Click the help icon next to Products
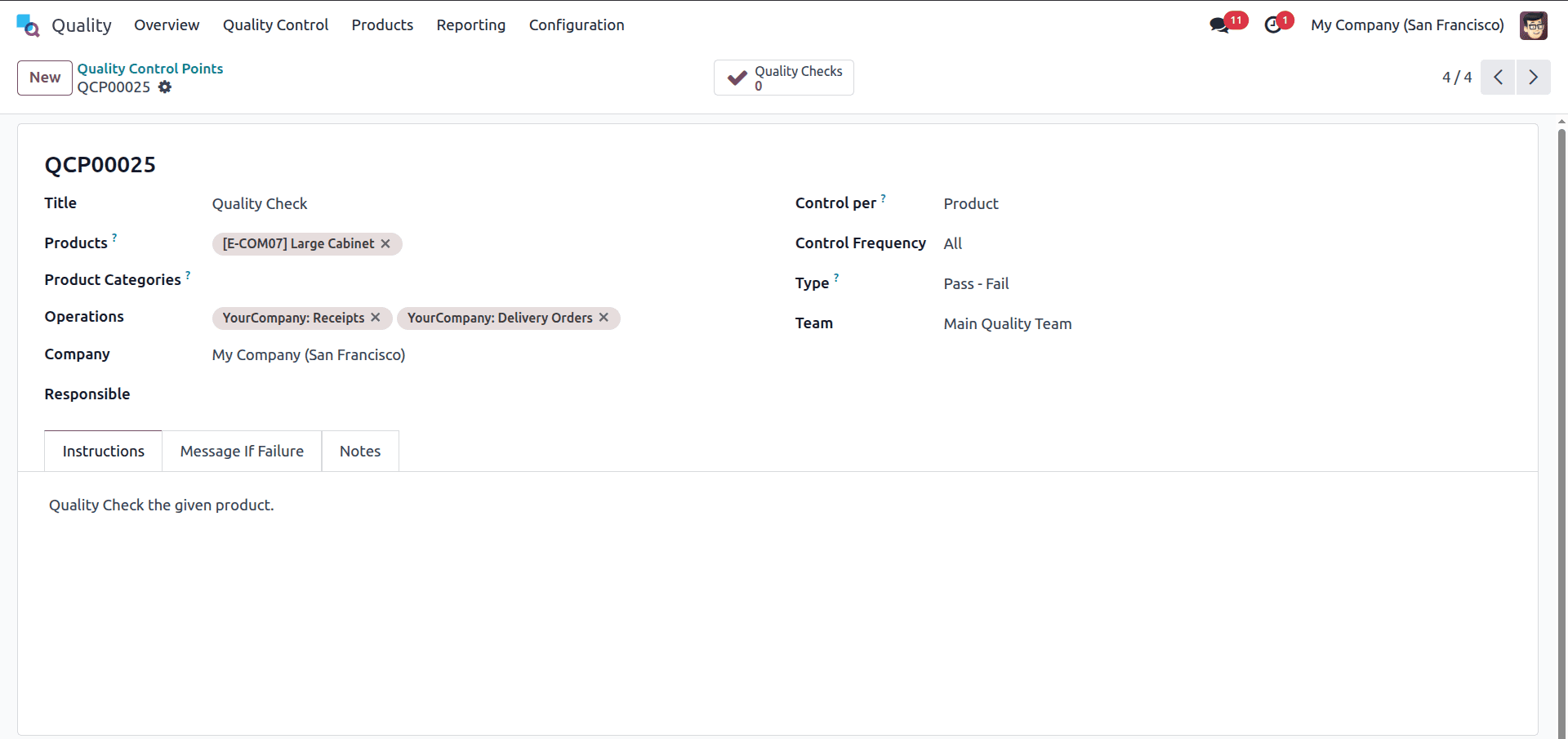The image size is (1568, 739). tap(114, 237)
